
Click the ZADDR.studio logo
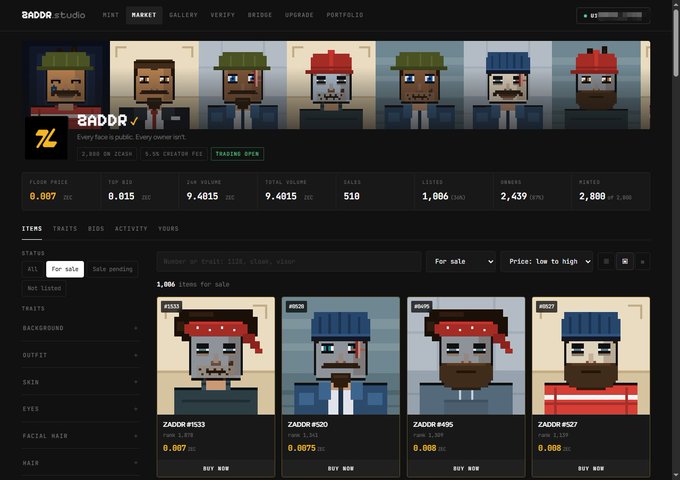click(53, 15)
